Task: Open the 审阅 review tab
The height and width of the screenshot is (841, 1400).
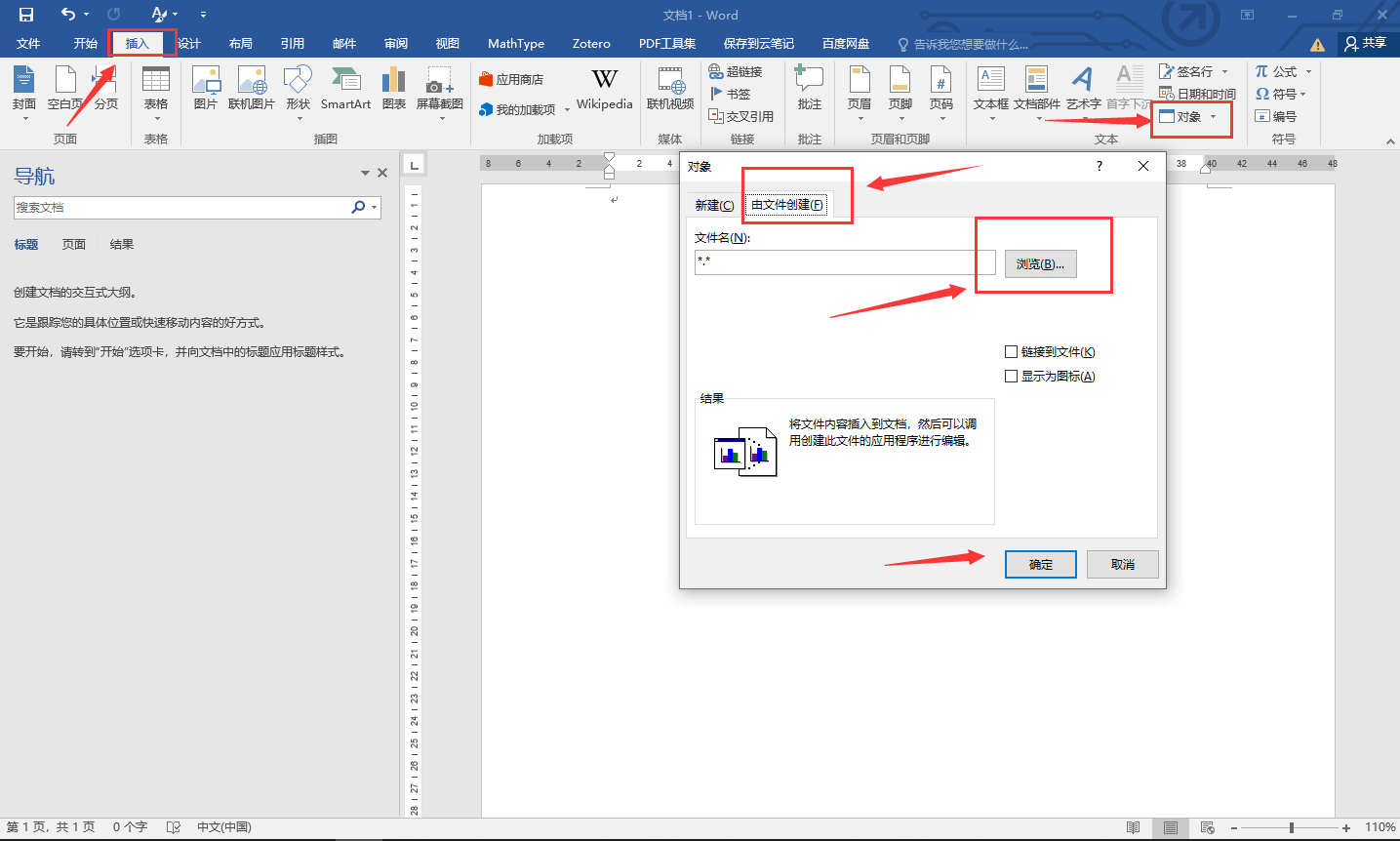Action: click(x=395, y=43)
